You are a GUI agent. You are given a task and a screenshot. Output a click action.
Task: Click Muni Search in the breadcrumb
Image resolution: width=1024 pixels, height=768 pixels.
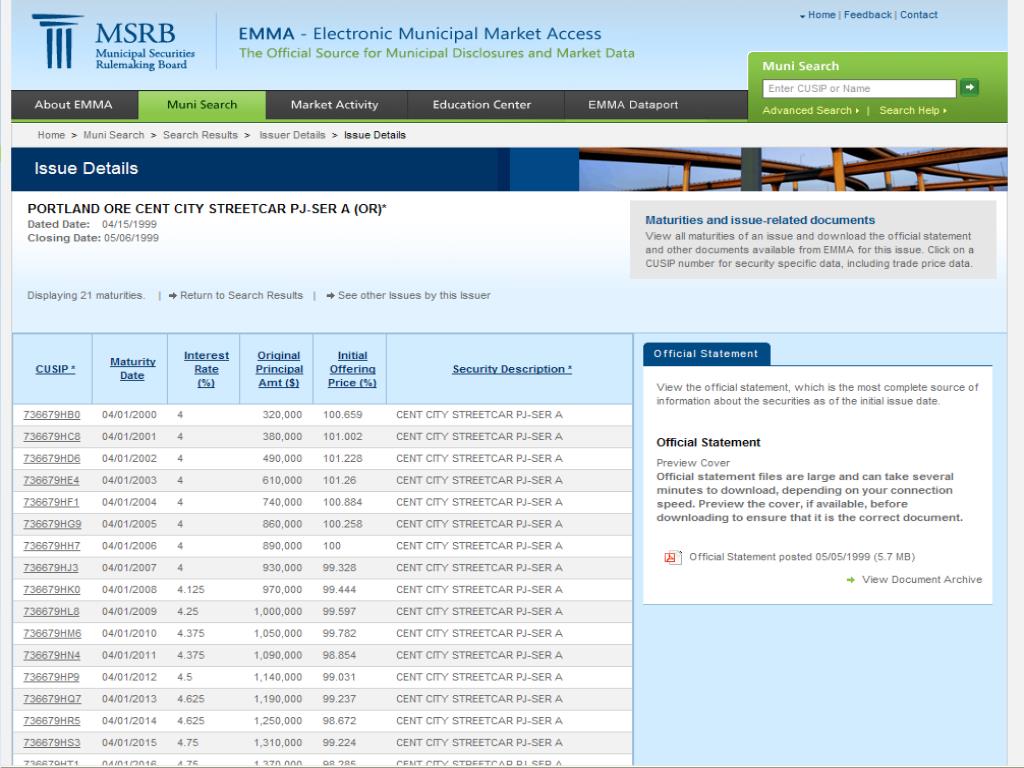[x=114, y=135]
